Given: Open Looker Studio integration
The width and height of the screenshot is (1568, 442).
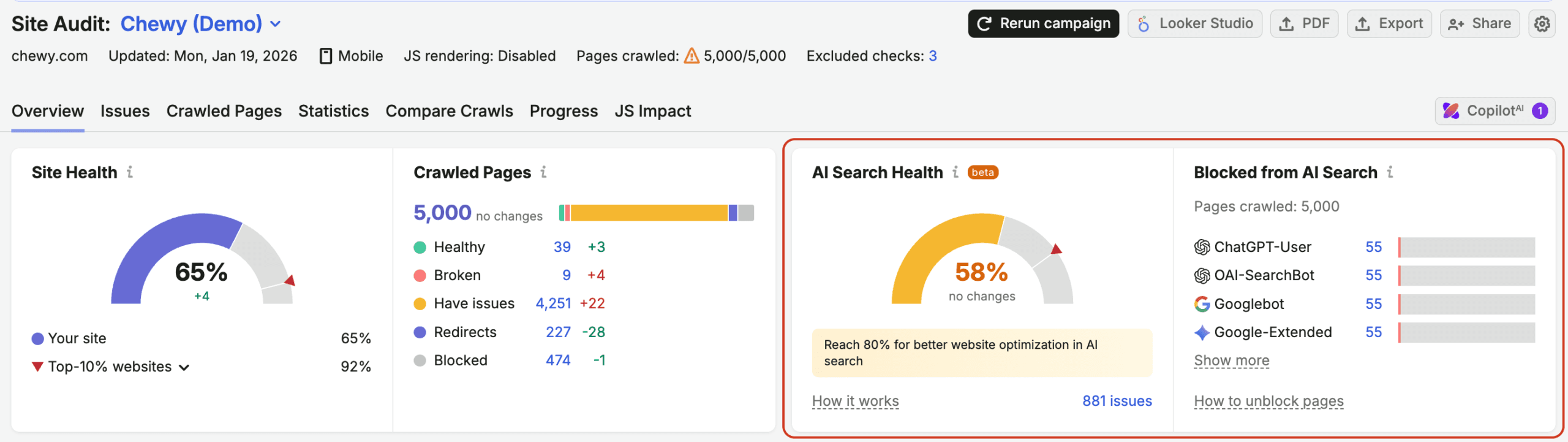Looking at the screenshot, I should (1195, 24).
